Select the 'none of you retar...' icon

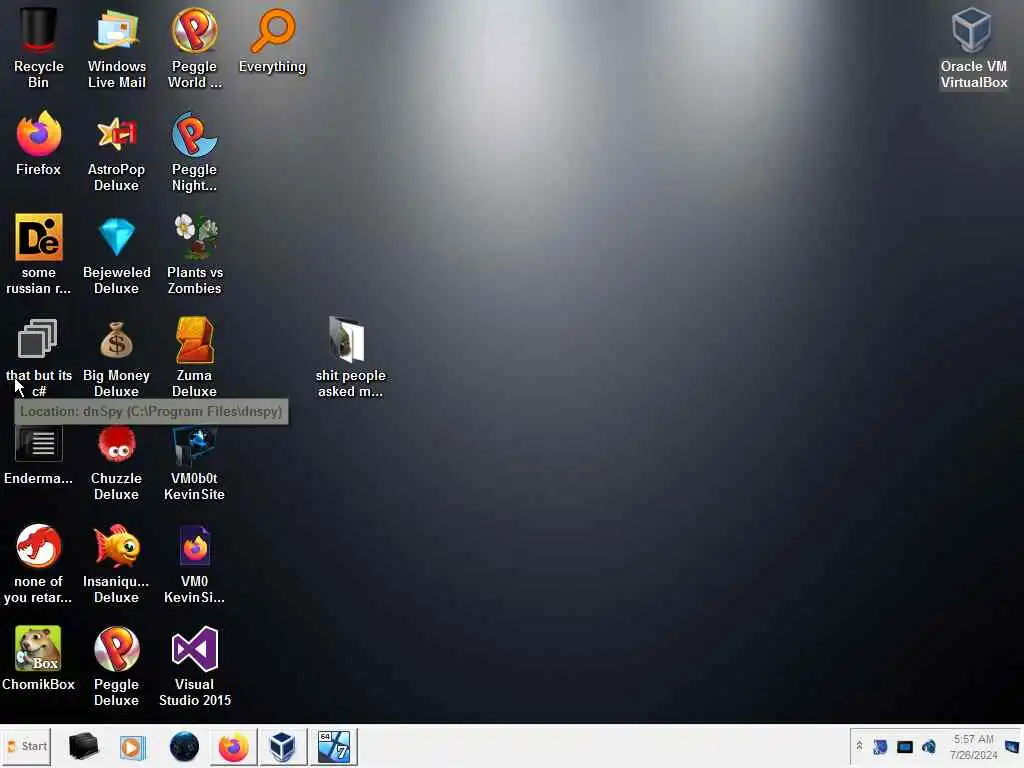(x=39, y=563)
